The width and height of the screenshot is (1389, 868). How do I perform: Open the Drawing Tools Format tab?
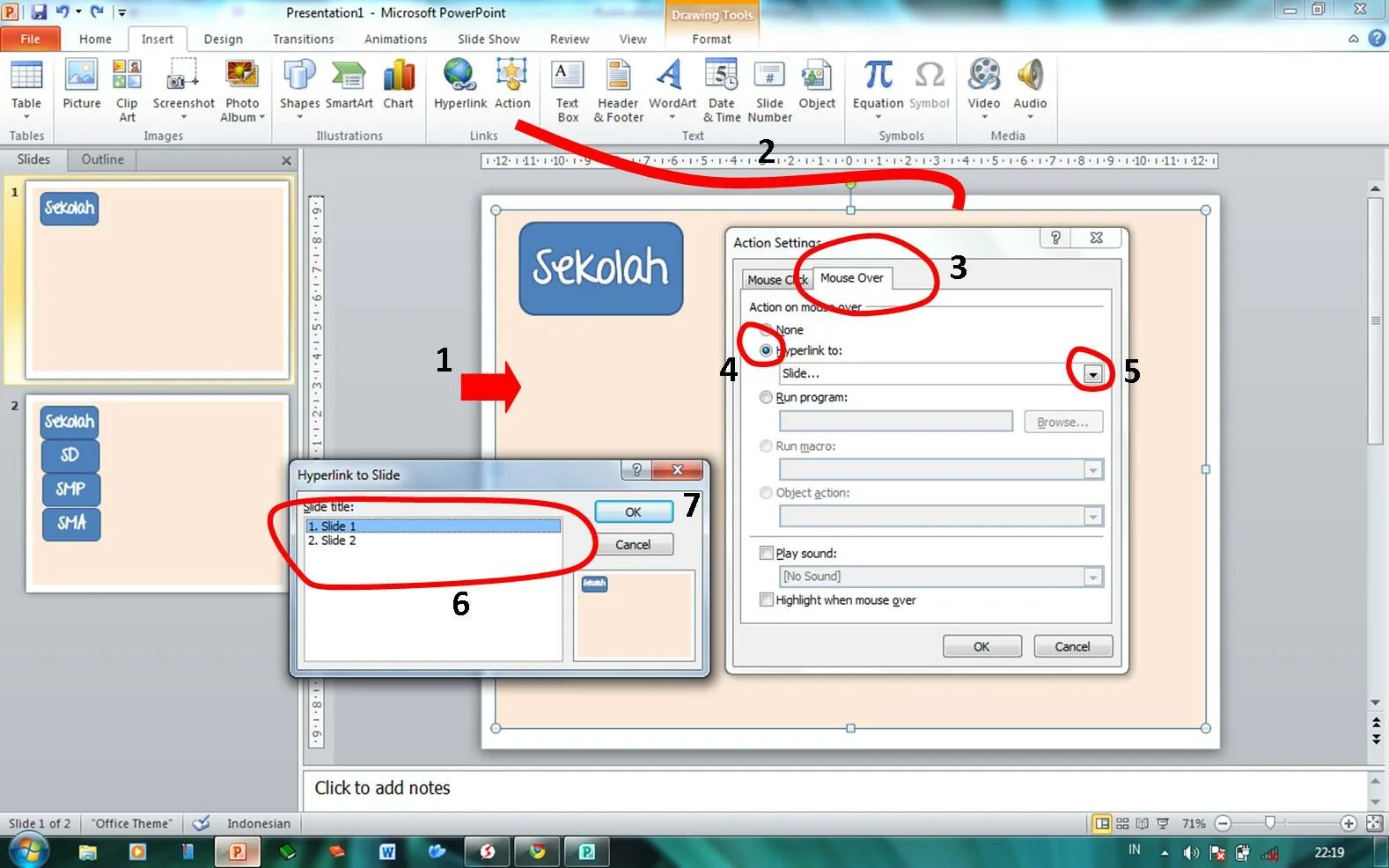click(x=711, y=39)
